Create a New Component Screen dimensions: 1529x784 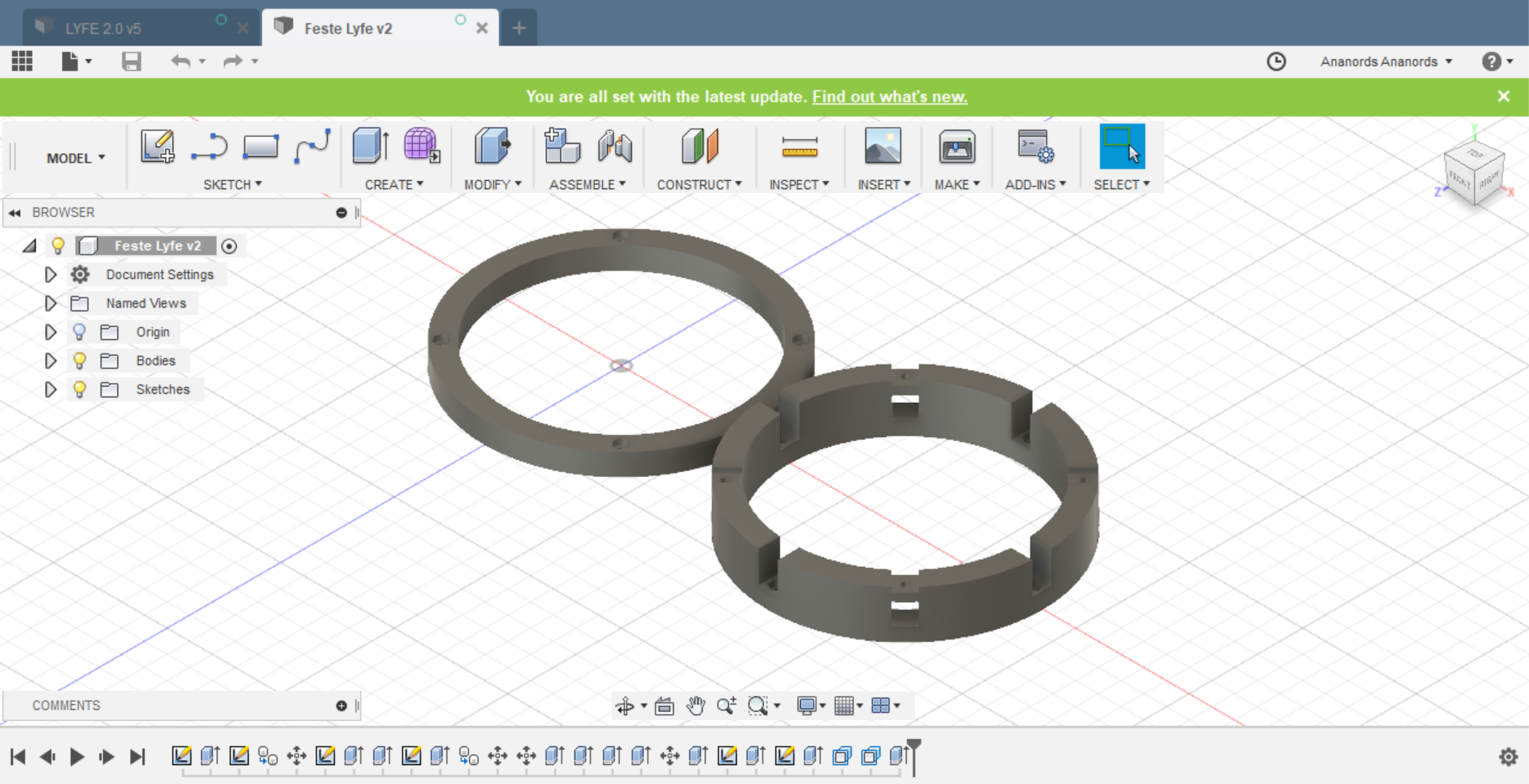pyautogui.click(x=562, y=147)
